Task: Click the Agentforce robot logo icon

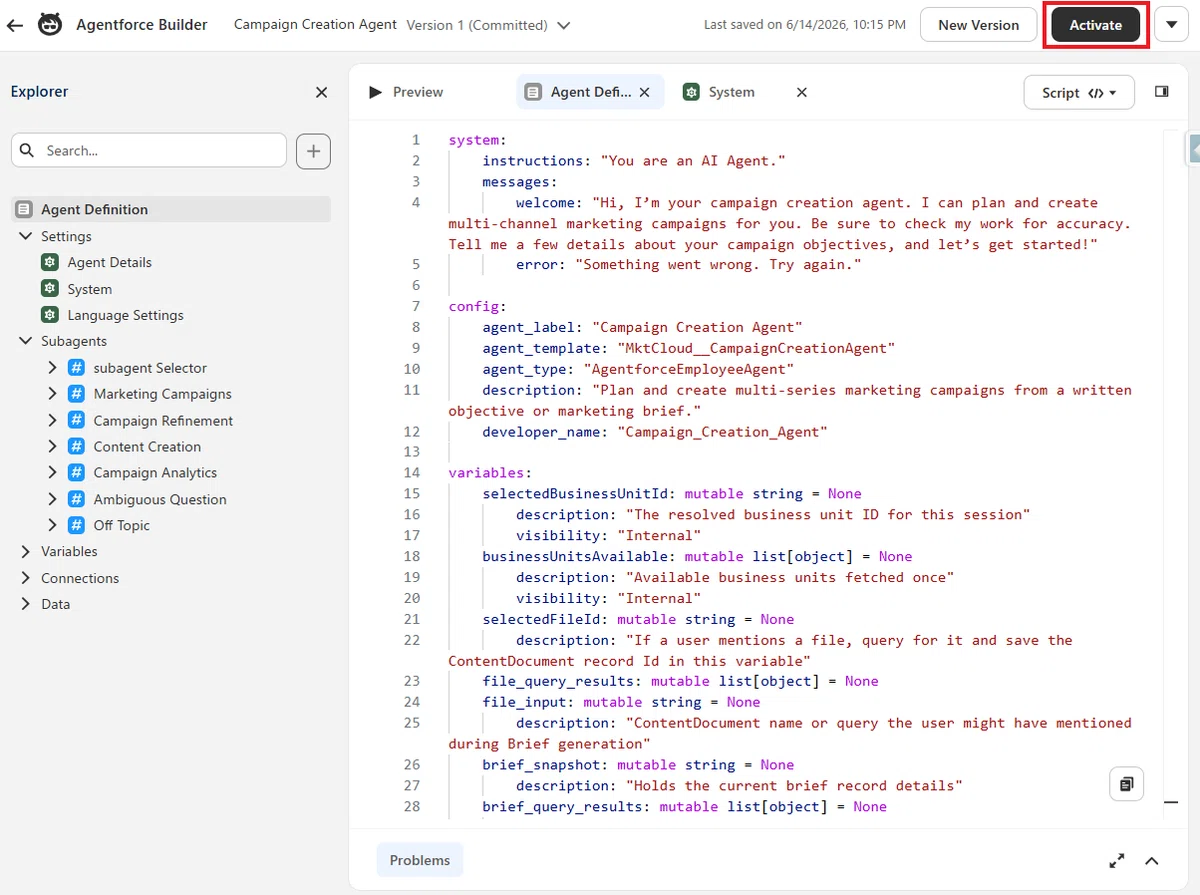Action: (50, 25)
